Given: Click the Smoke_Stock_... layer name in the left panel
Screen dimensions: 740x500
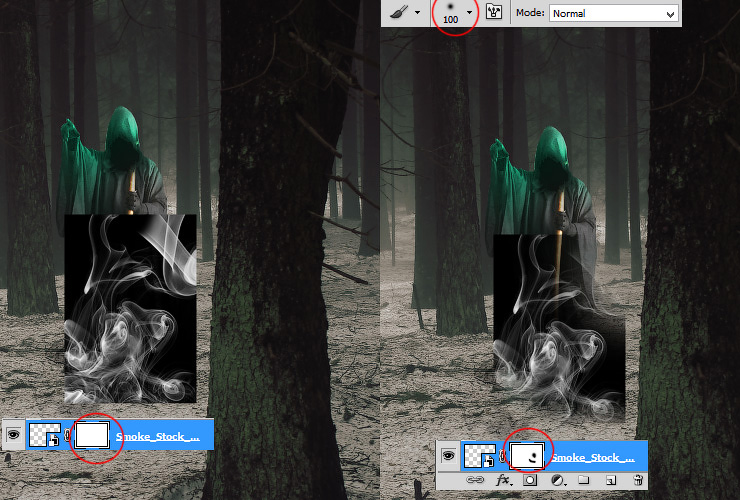Looking at the screenshot, I should pyautogui.click(x=158, y=436).
